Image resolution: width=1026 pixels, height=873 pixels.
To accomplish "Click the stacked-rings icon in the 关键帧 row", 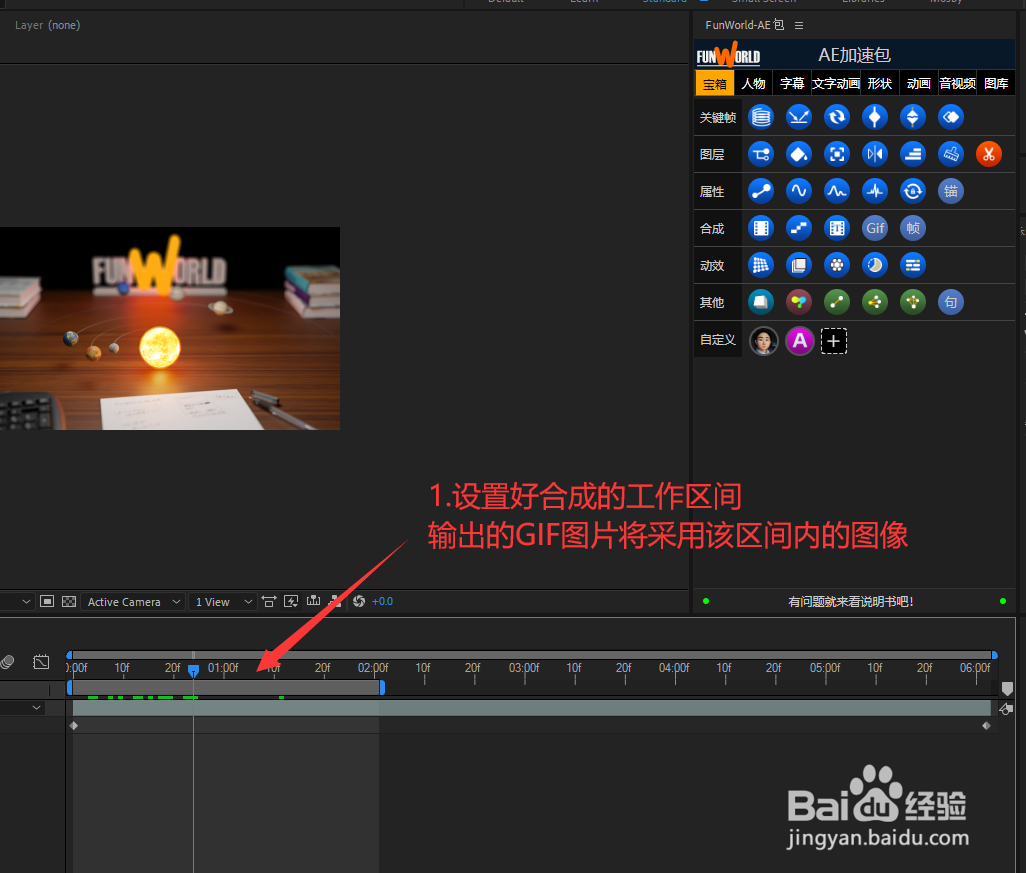I will point(760,117).
